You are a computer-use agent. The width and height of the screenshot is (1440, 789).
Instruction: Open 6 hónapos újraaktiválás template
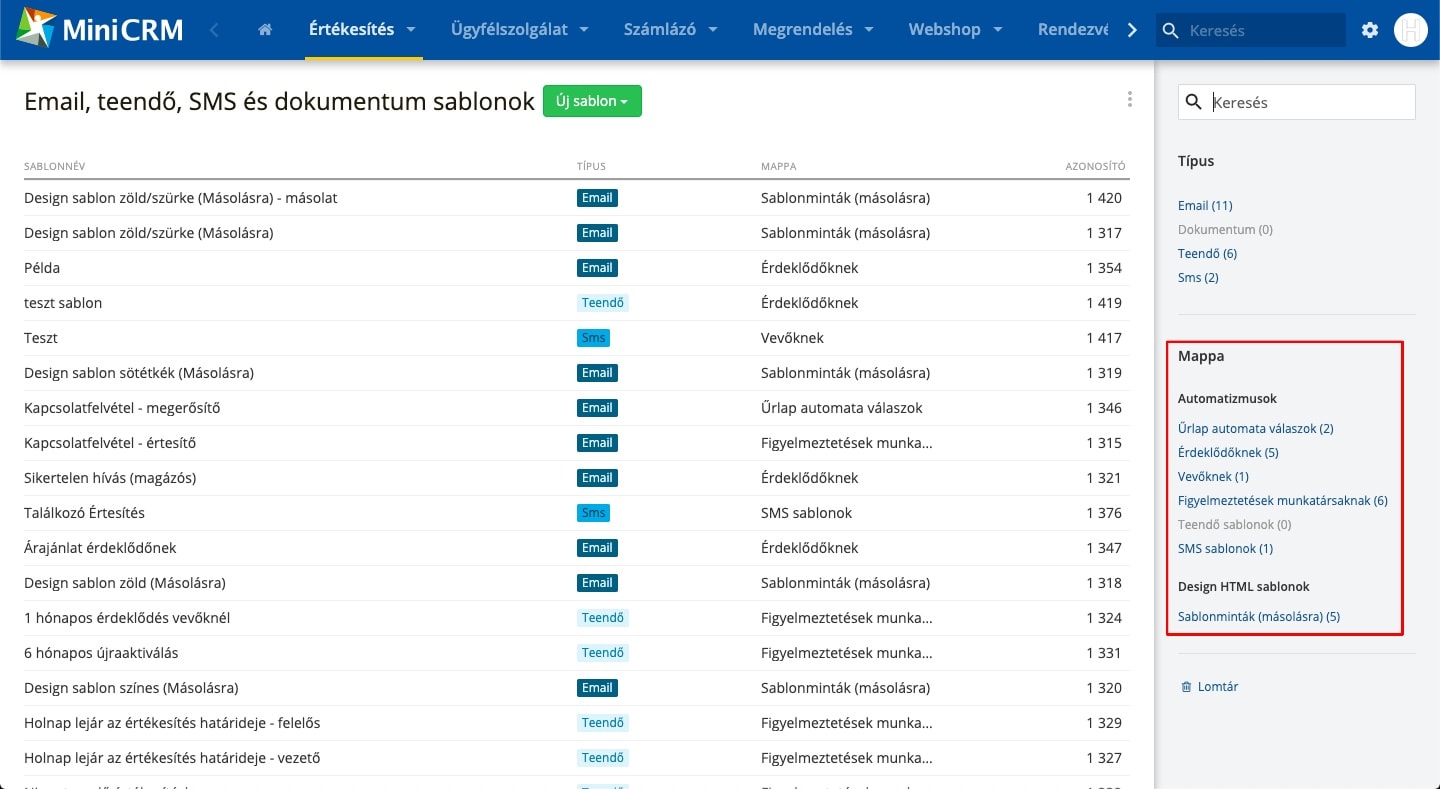click(101, 653)
